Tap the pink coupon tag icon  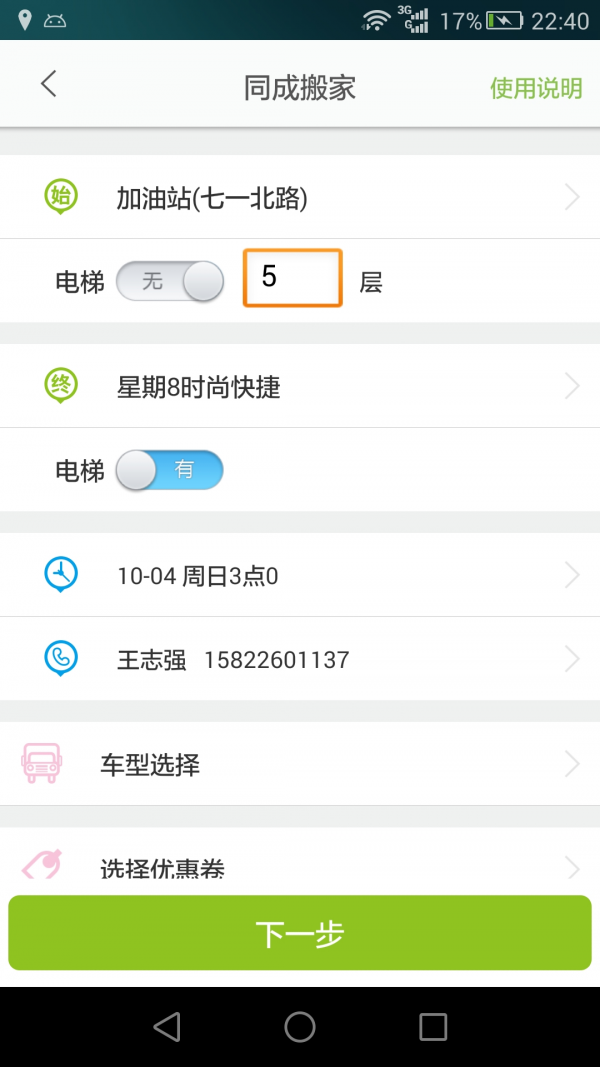43,864
